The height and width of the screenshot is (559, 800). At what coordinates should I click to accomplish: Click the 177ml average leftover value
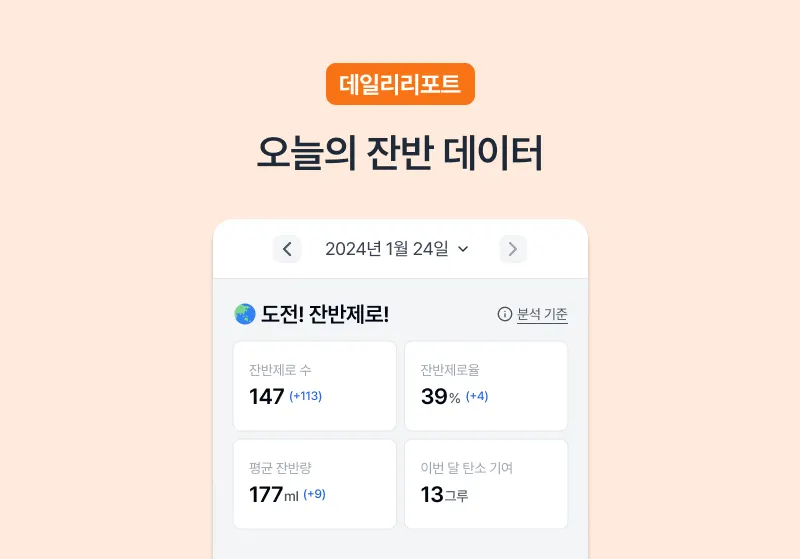pos(273,495)
